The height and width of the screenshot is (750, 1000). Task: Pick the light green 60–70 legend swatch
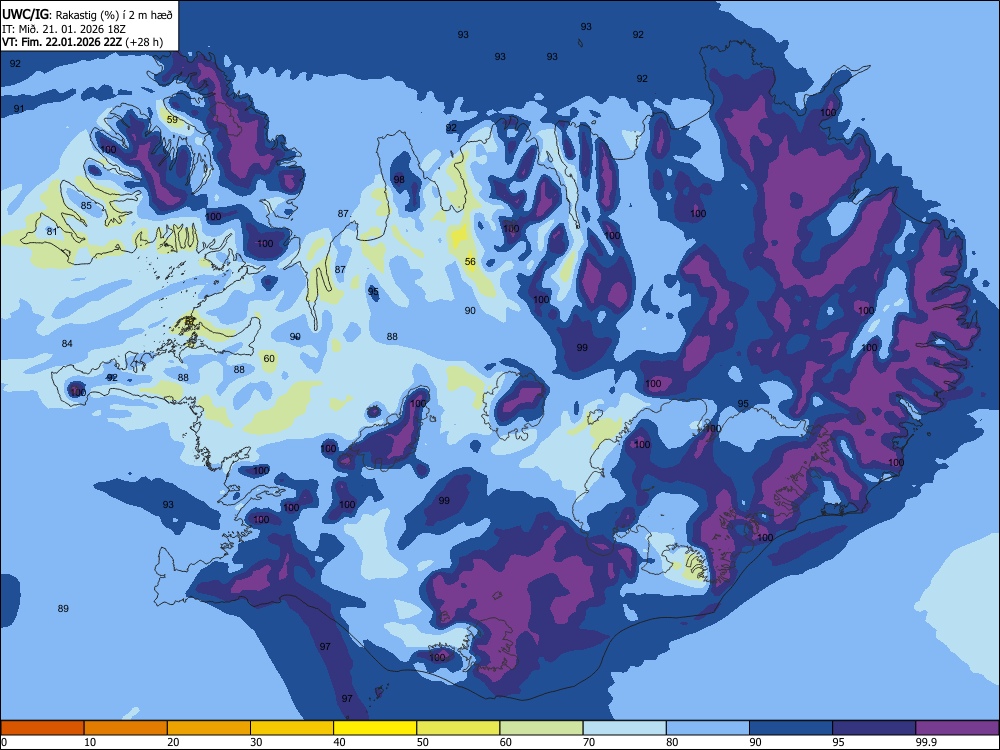tap(541, 728)
